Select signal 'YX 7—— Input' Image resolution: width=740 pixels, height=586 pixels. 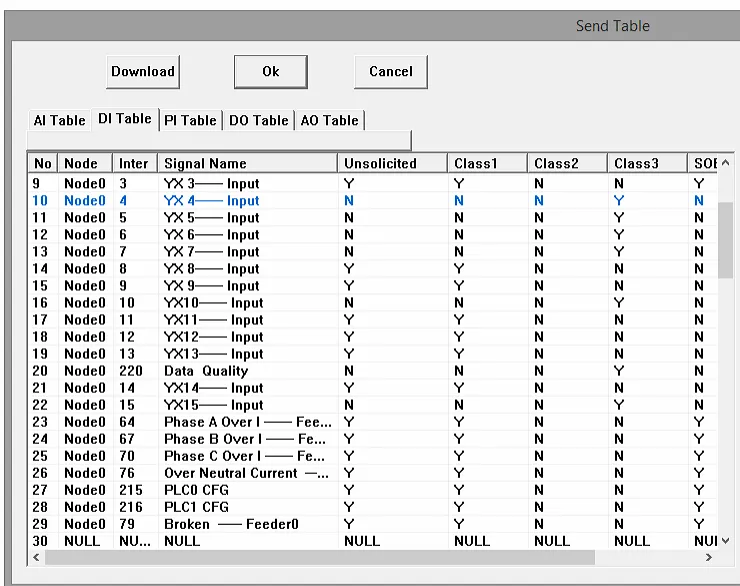point(211,251)
